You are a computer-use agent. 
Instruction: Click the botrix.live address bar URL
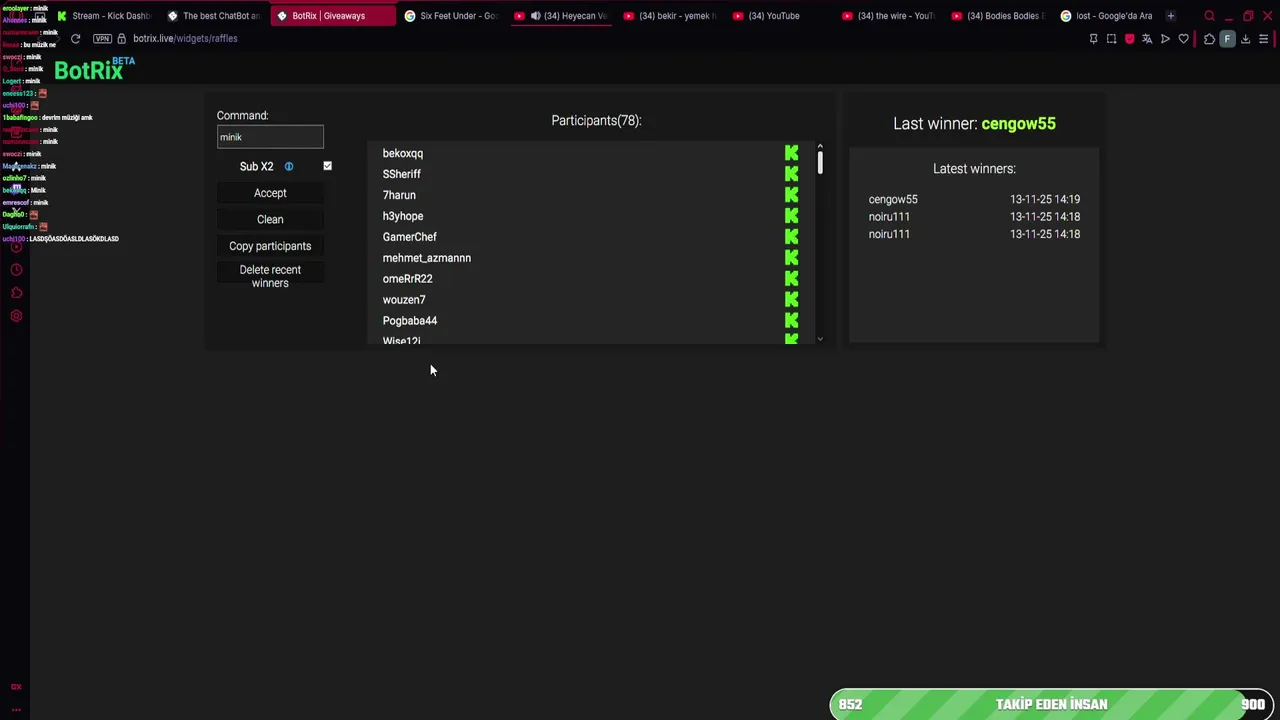[185, 38]
